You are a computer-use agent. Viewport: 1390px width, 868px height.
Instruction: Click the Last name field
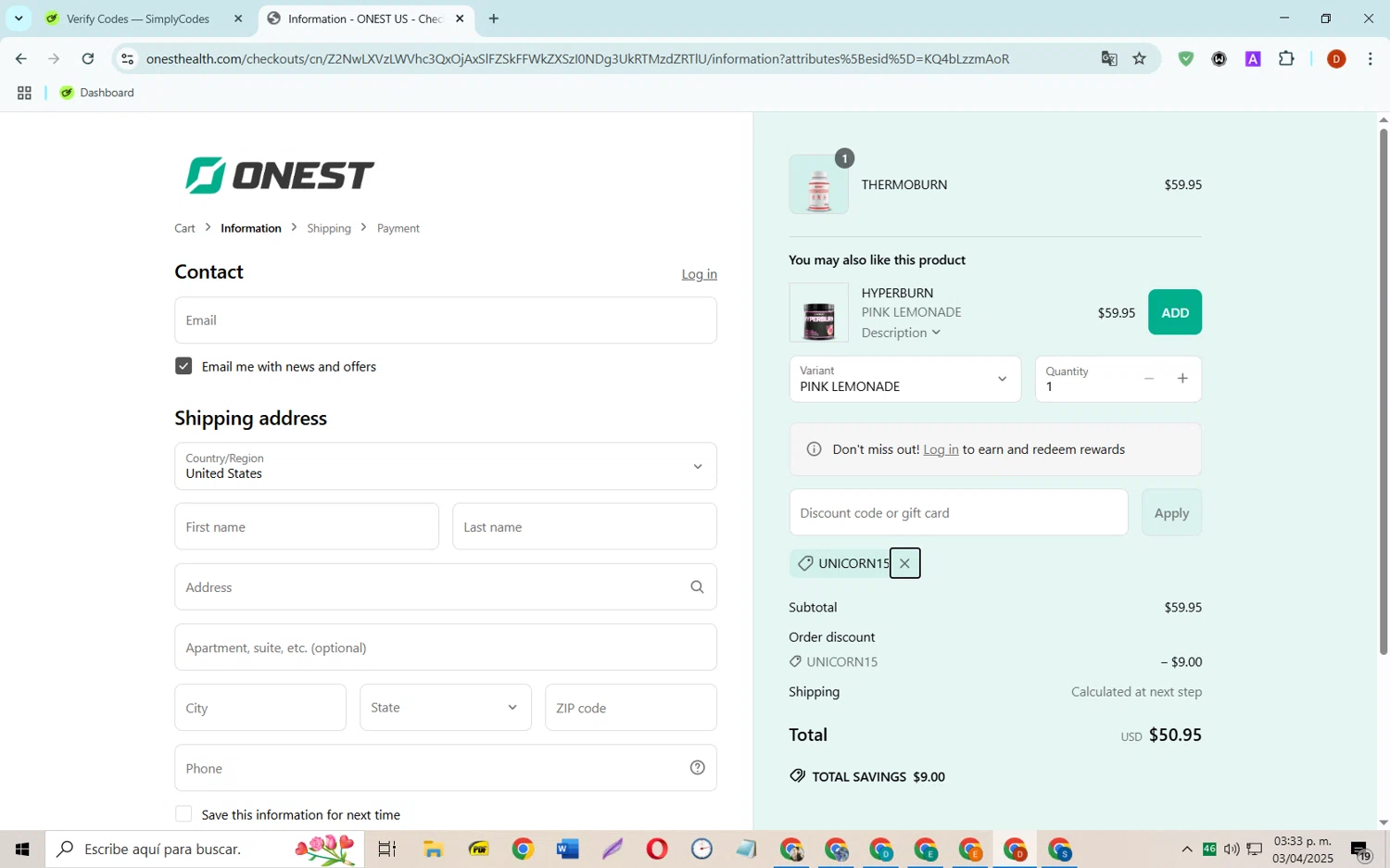(585, 527)
